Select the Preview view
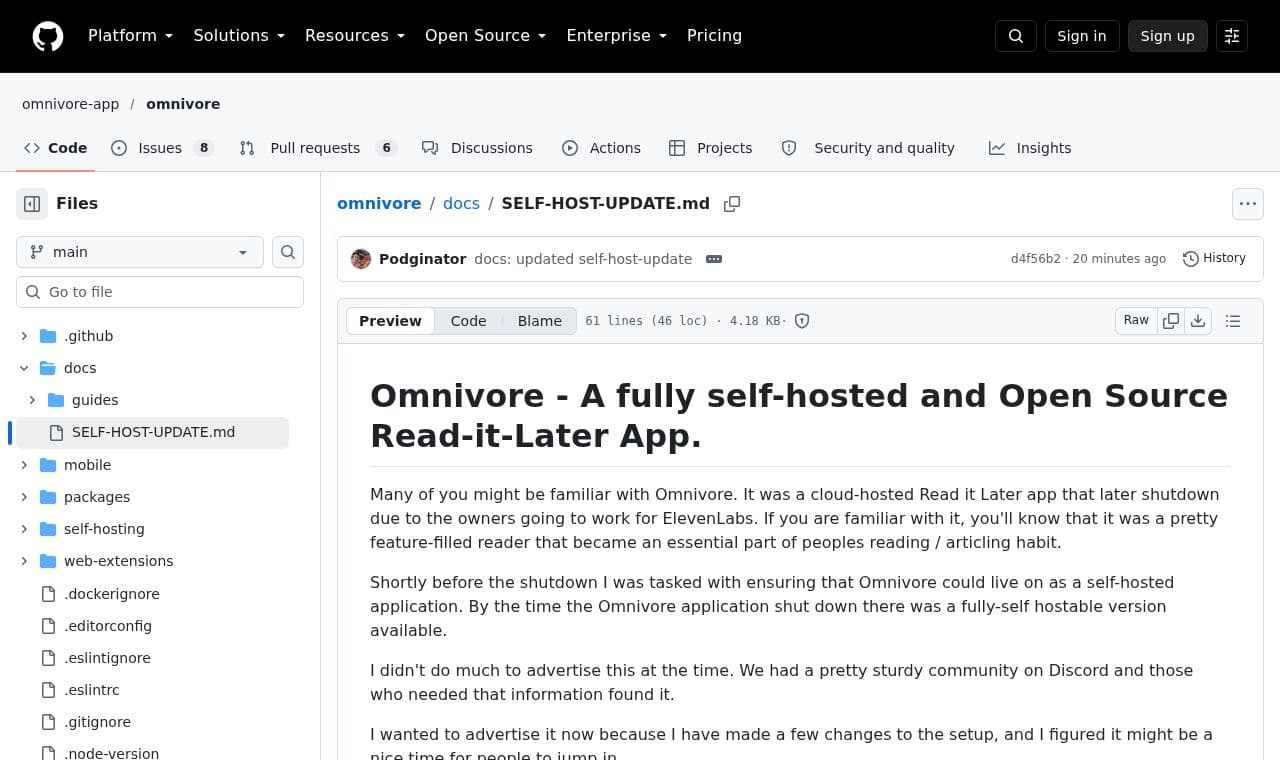 (x=390, y=321)
